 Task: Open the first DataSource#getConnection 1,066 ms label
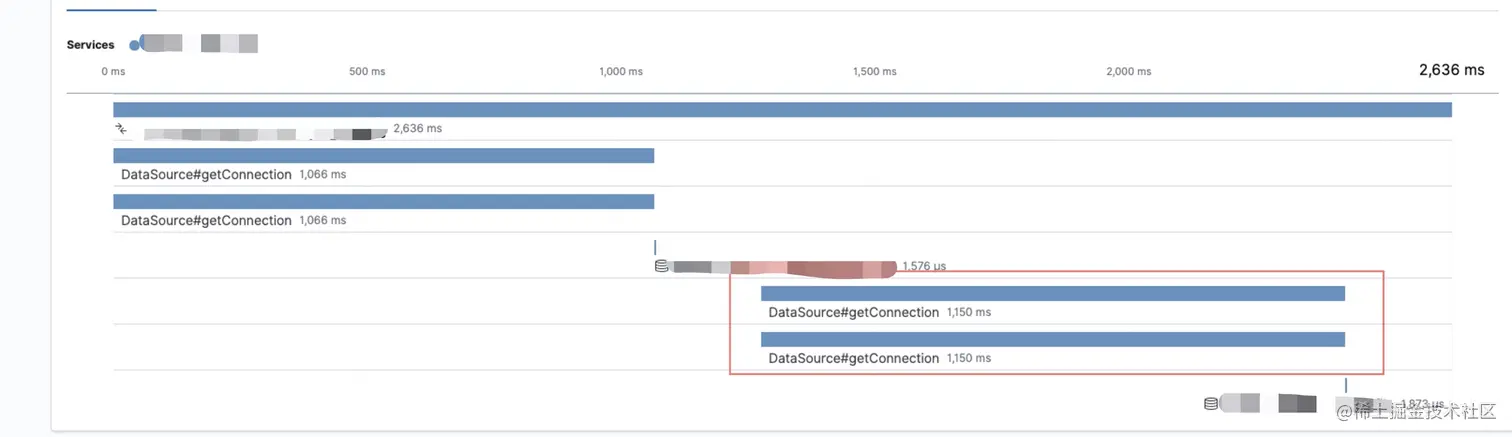point(206,175)
